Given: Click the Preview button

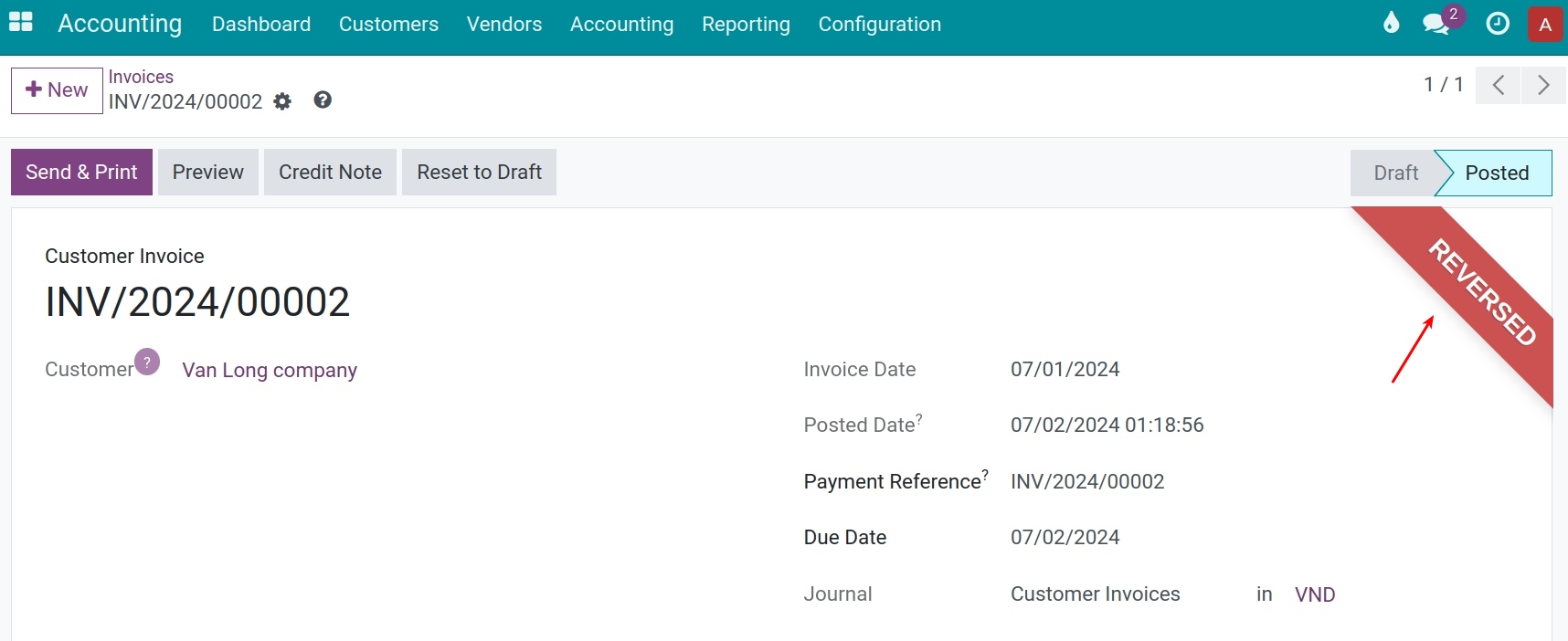Looking at the screenshot, I should tap(208, 173).
